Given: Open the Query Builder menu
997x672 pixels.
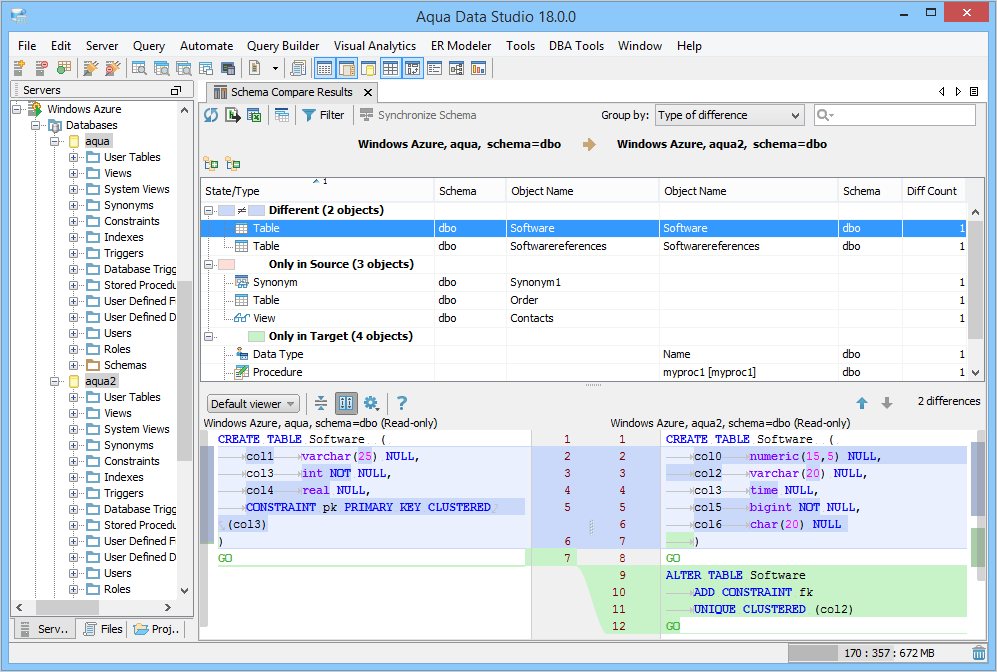Looking at the screenshot, I should tap(283, 46).
